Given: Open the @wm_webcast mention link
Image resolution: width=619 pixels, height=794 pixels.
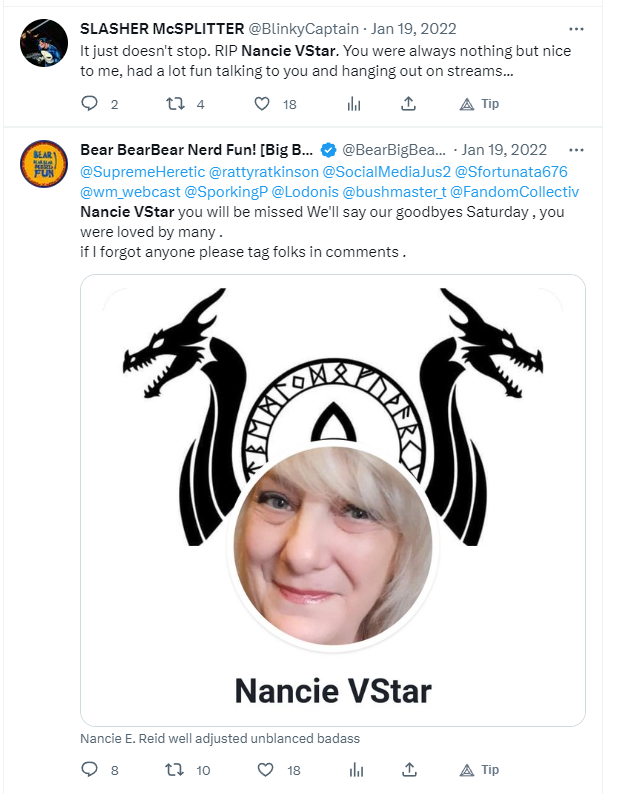Looking at the screenshot, I should click(x=130, y=192).
